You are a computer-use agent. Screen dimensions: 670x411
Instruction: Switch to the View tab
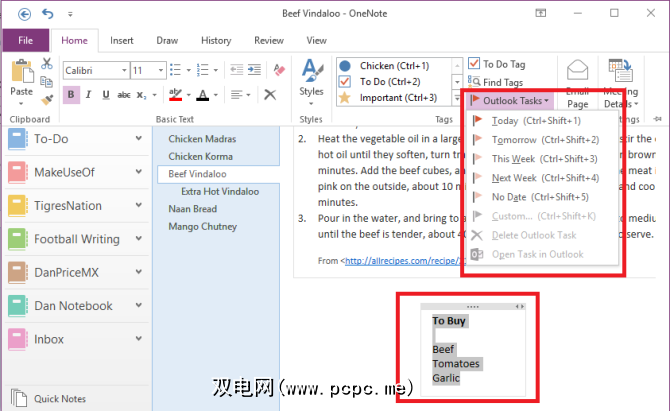317,41
